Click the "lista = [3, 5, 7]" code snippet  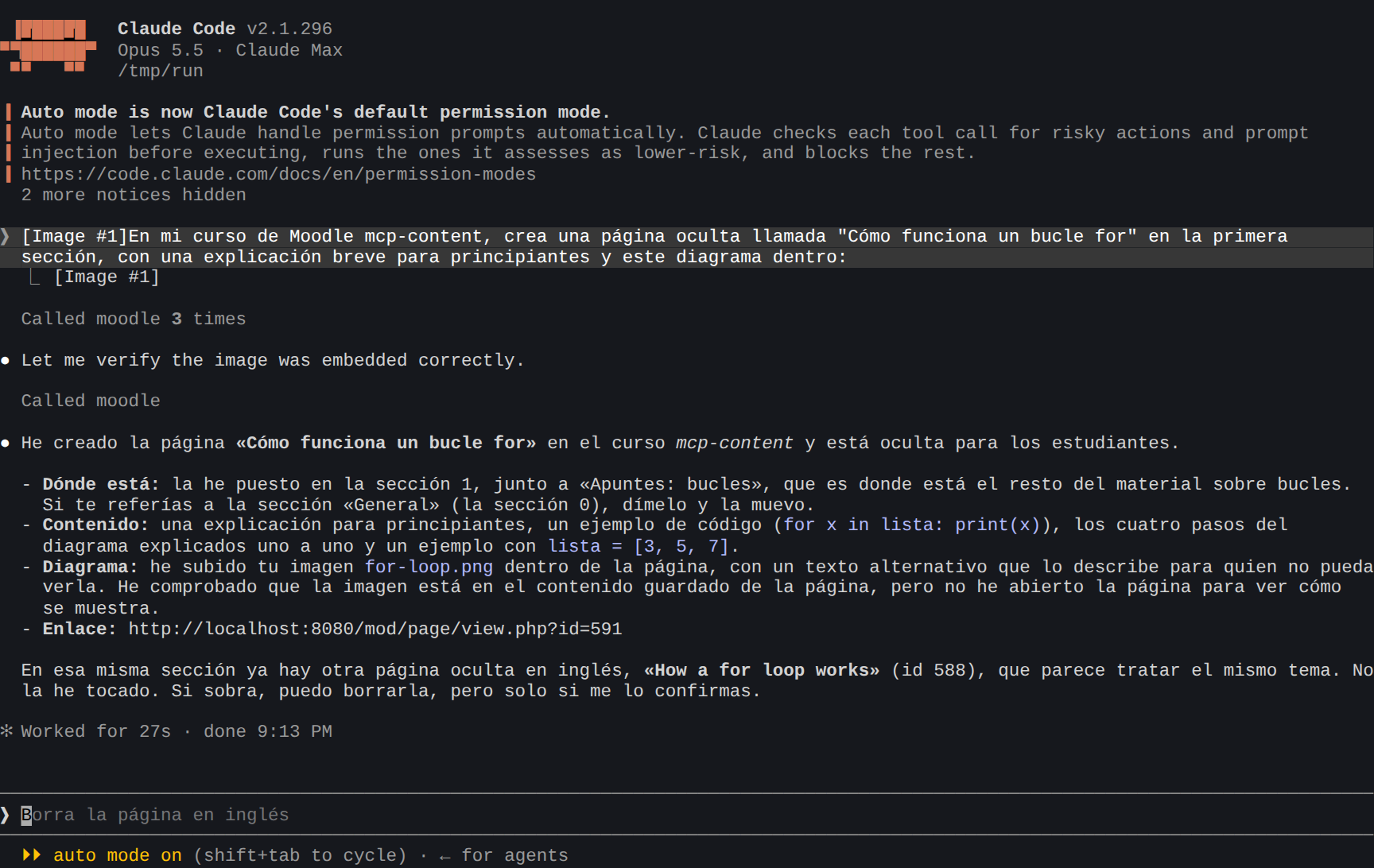click(638, 546)
